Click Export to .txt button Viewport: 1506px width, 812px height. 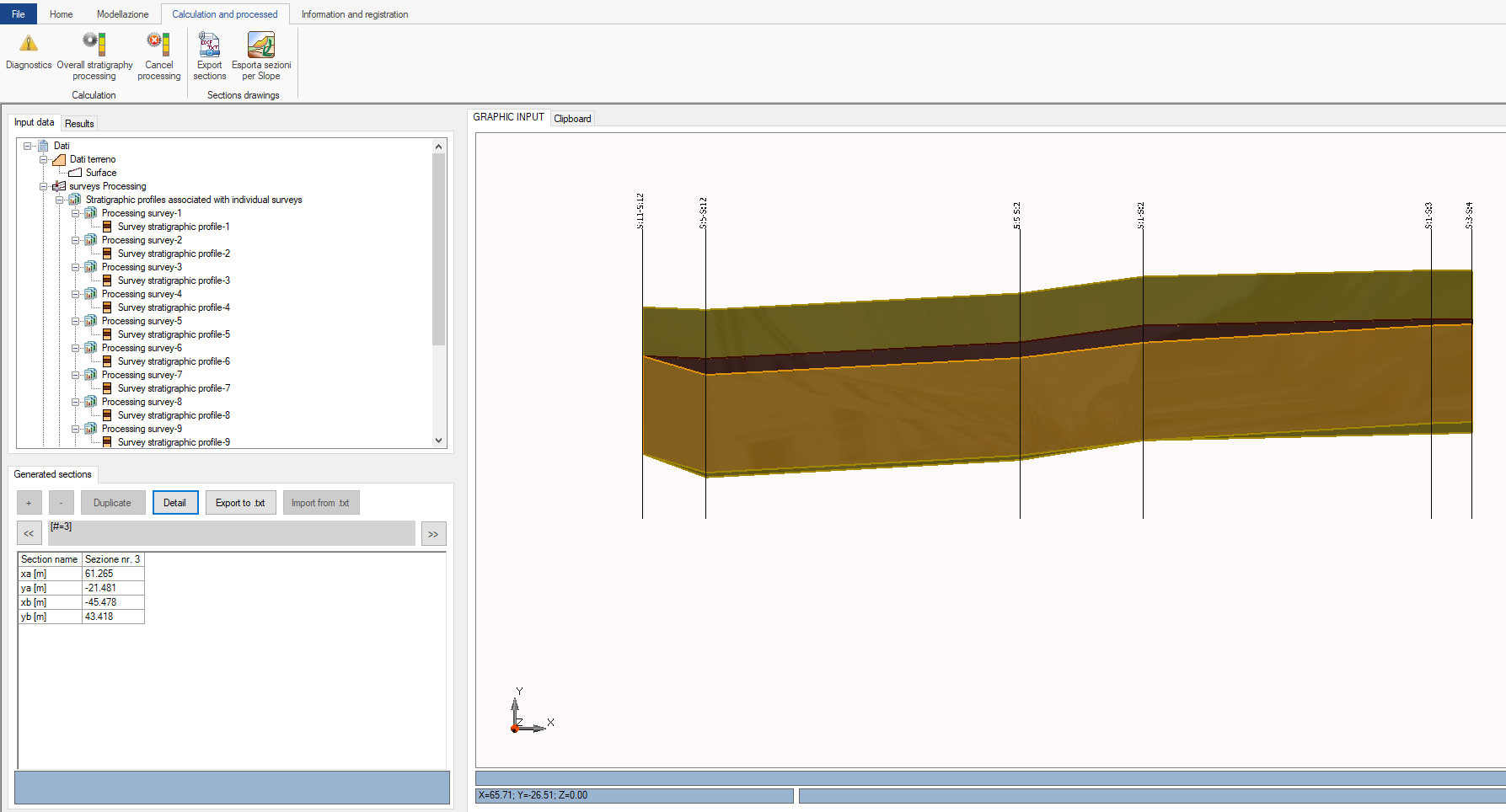240,503
